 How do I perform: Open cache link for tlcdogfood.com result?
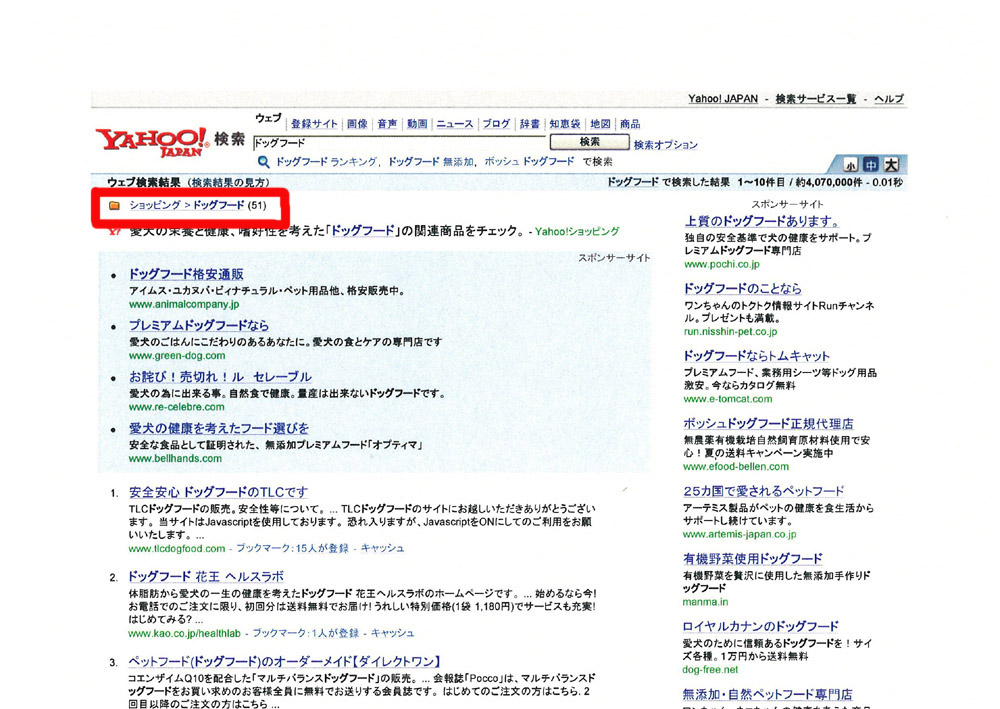(x=382, y=548)
